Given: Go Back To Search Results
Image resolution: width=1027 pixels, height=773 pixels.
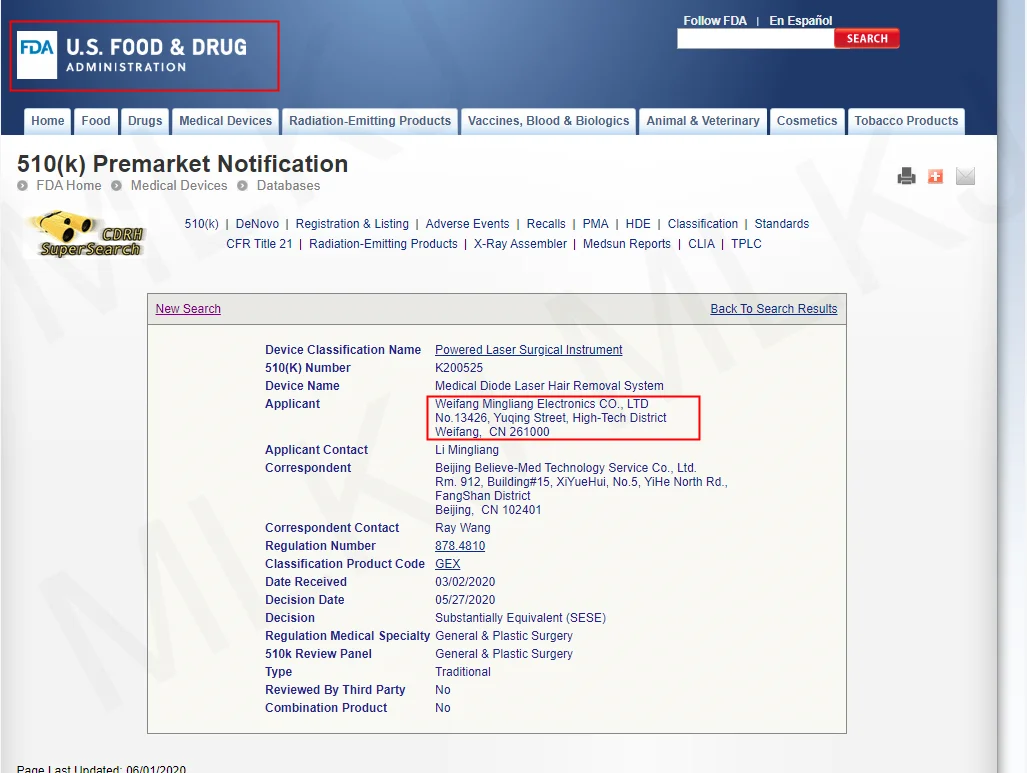Looking at the screenshot, I should click(x=774, y=309).
